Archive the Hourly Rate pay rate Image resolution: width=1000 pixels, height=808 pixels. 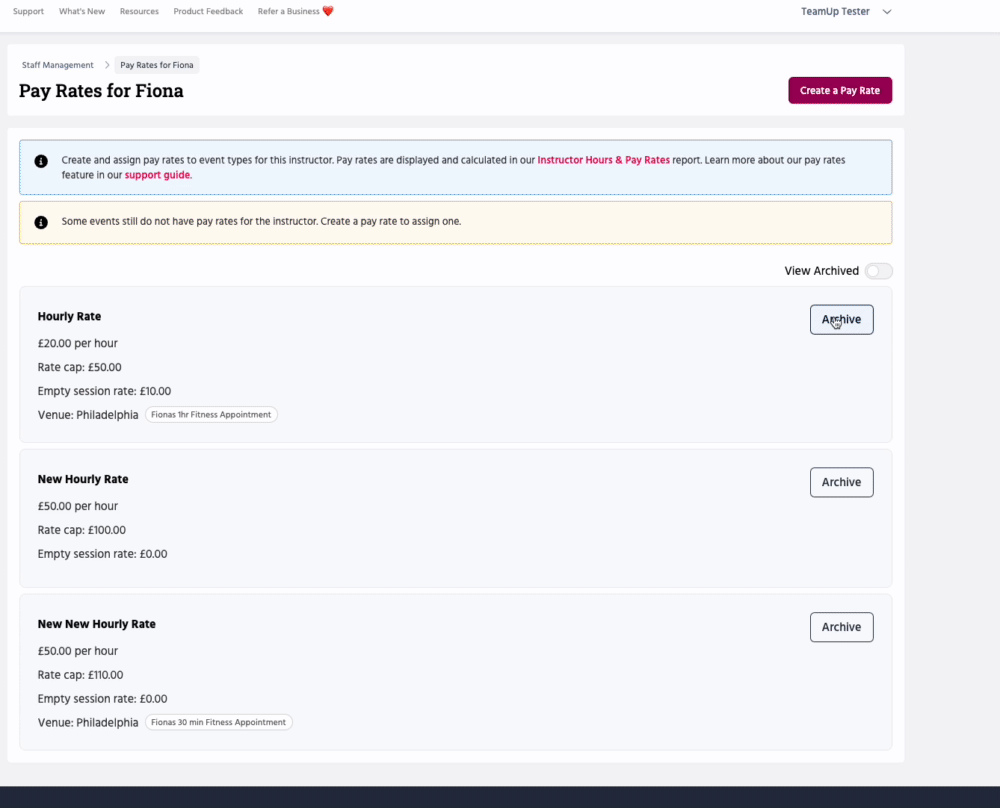tap(841, 320)
